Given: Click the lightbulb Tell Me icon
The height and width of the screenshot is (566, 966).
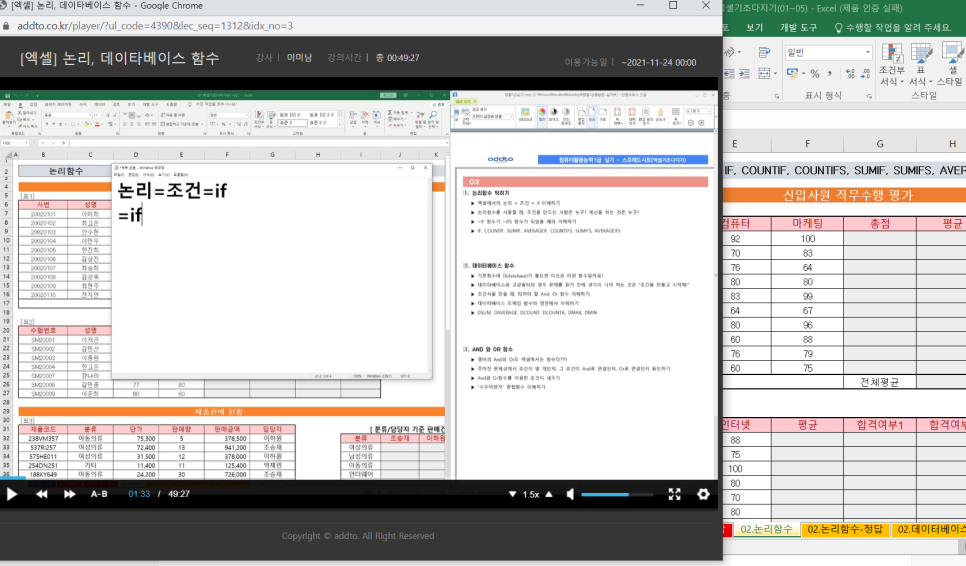Looking at the screenshot, I should coord(838,28).
